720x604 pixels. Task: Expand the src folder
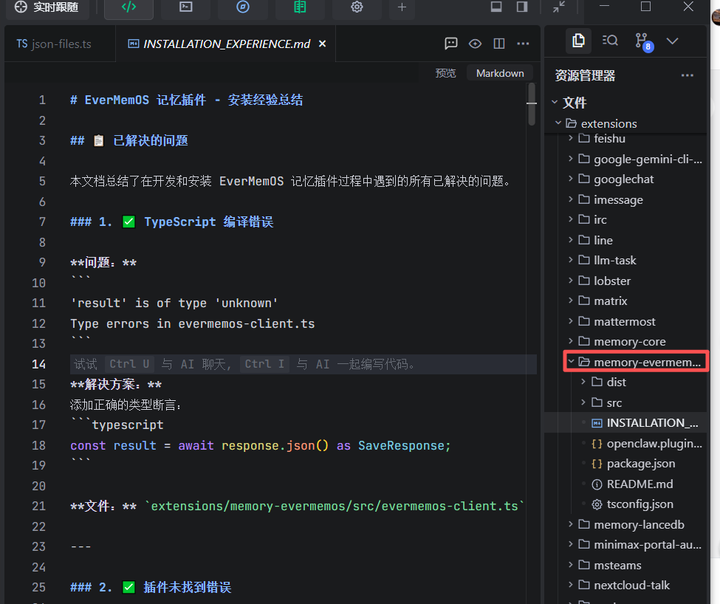tap(583, 402)
